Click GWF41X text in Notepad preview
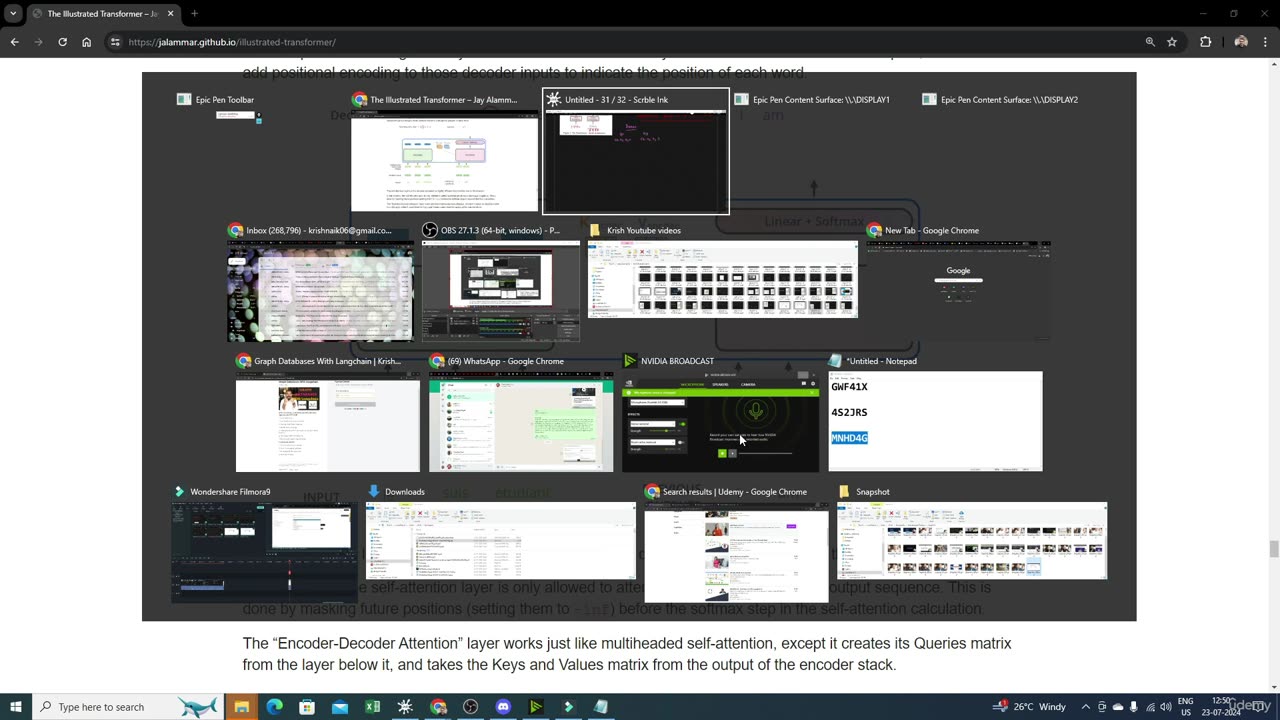1280x720 pixels. click(849, 387)
